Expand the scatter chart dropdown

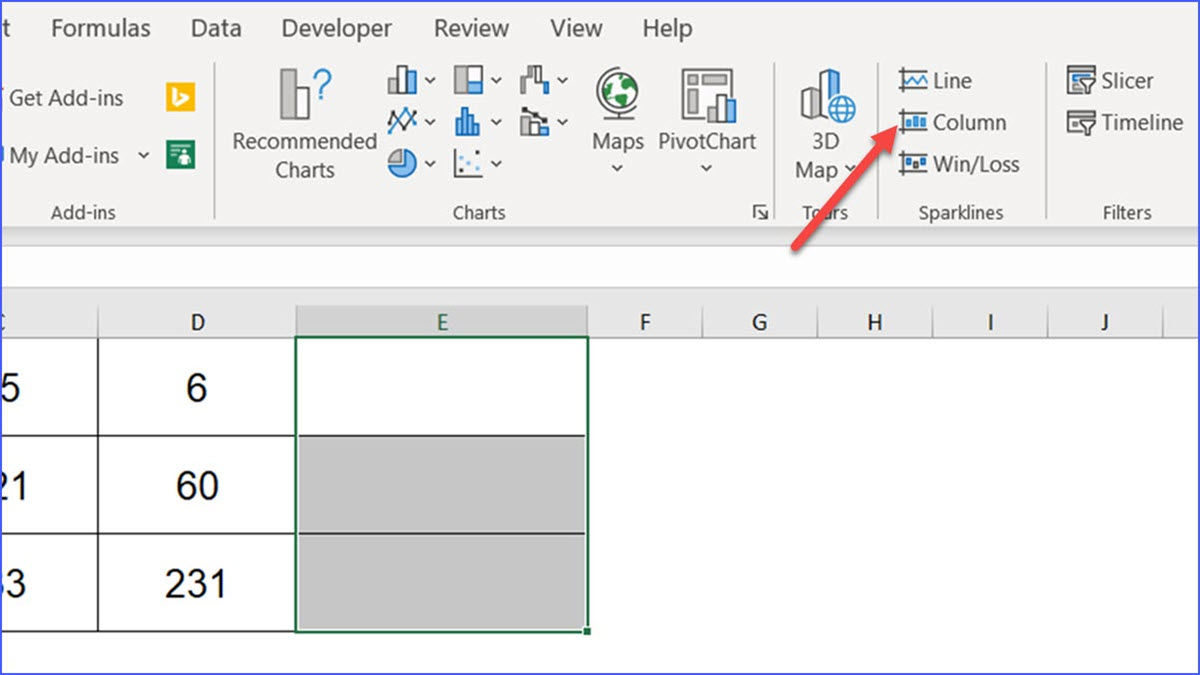[x=497, y=163]
